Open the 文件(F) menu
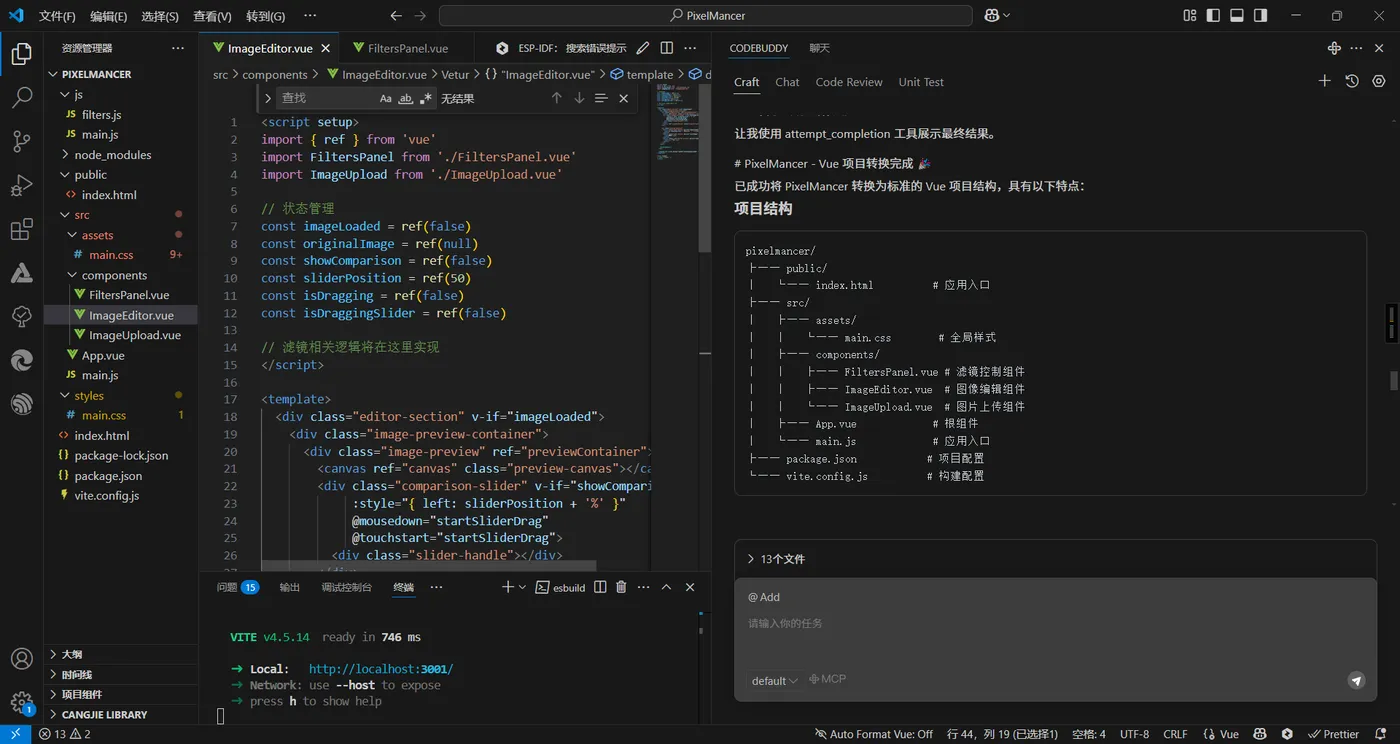The image size is (1400, 744). [57, 16]
